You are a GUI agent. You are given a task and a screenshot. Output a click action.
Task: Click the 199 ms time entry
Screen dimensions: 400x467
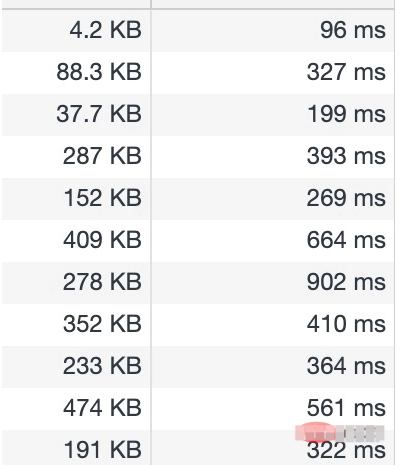[347, 114]
